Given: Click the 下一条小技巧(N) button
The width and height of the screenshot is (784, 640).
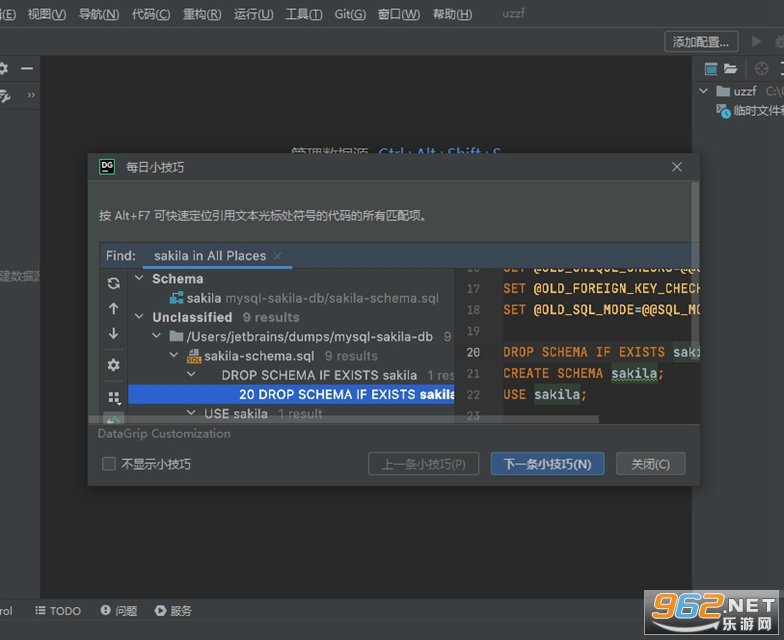Looking at the screenshot, I should coord(548,464).
